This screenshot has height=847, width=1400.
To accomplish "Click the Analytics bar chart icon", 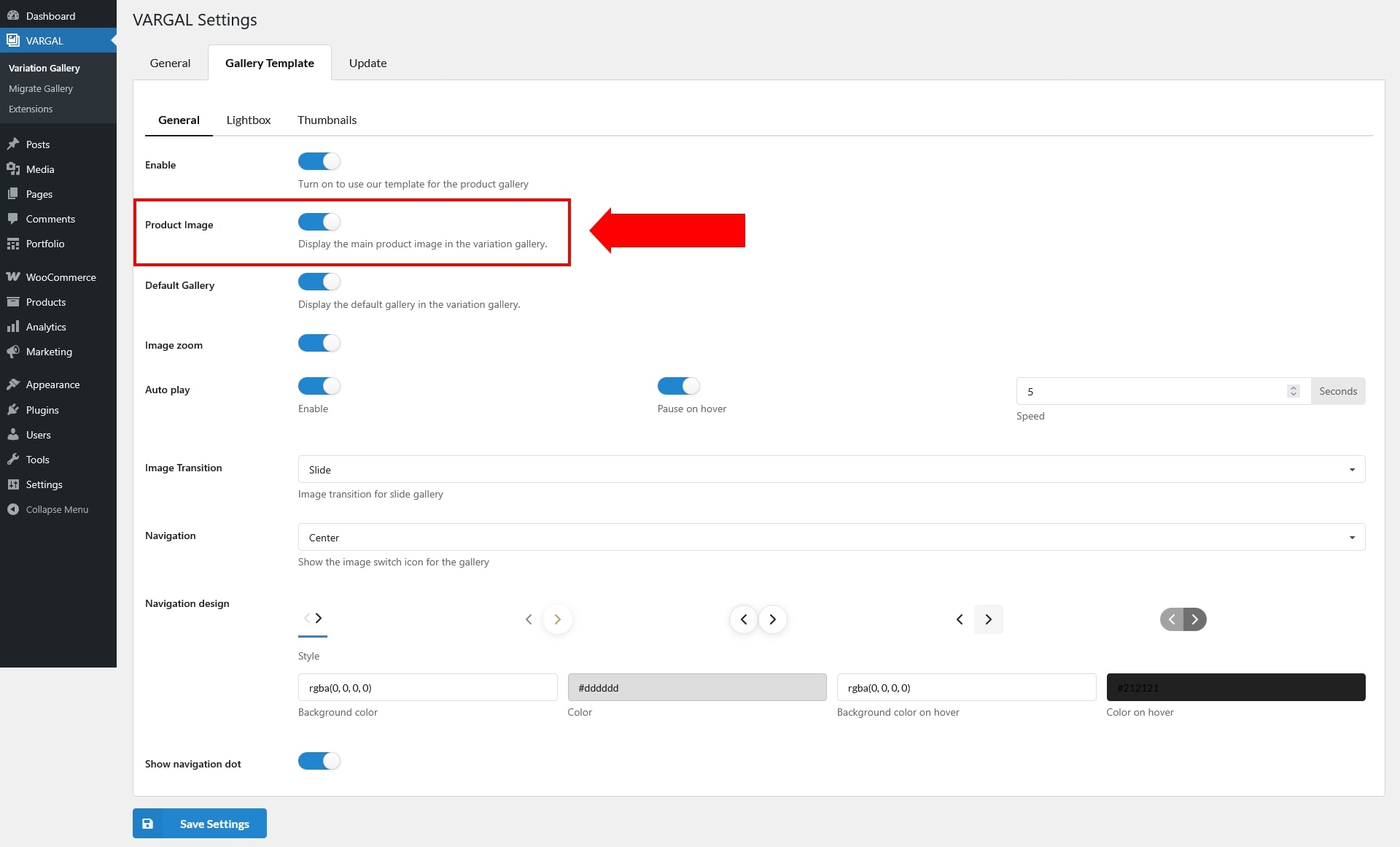I will click(13, 327).
